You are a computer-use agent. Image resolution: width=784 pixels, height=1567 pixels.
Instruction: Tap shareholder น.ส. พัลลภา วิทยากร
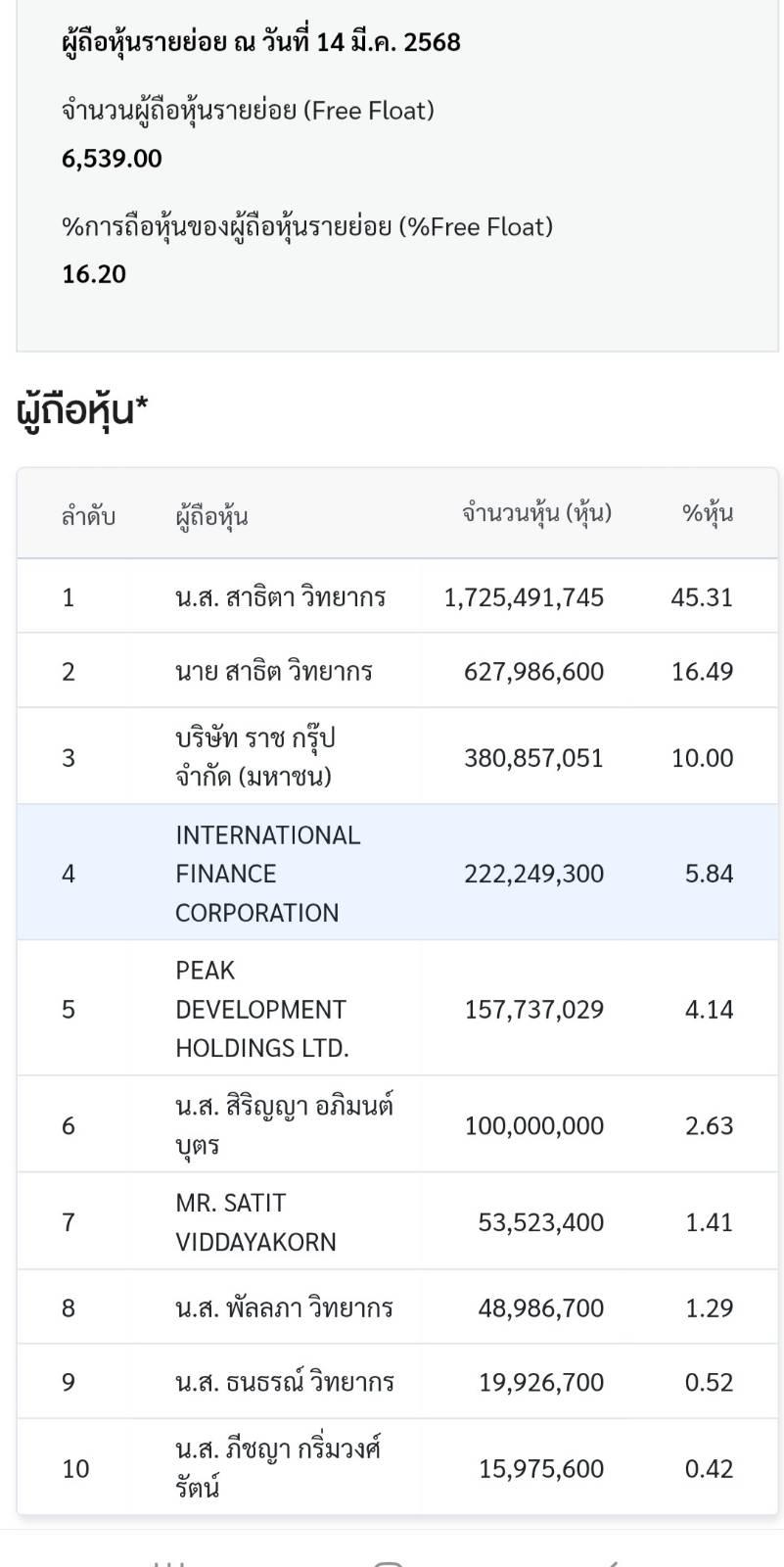click(x=285, y=1308)
